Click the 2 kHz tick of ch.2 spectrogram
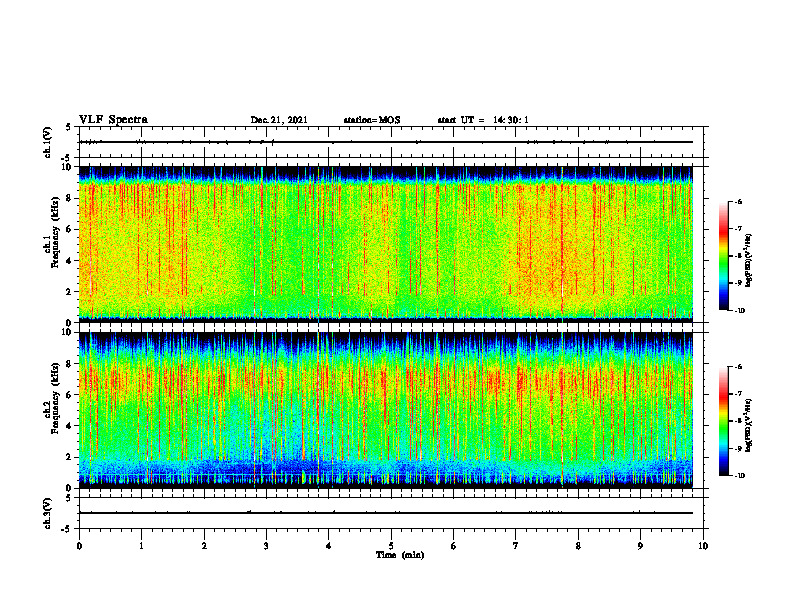This screenshot has height=612, width=792. pyautogui.click(x=70, y=457)
